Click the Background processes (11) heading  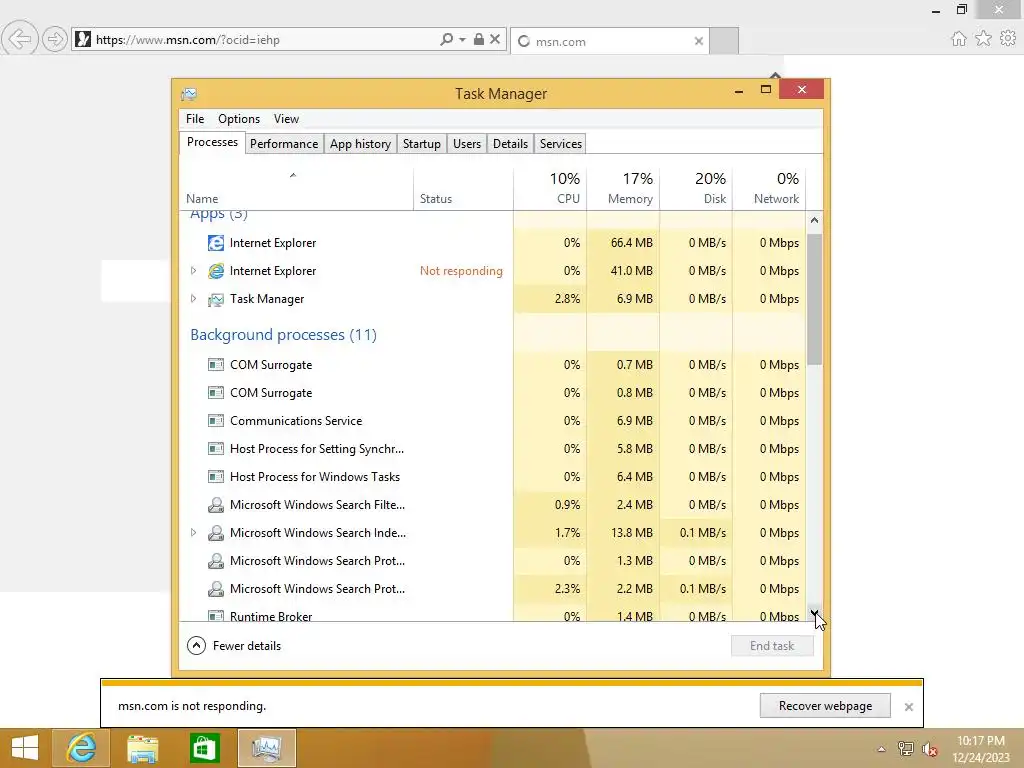[283, 335]
